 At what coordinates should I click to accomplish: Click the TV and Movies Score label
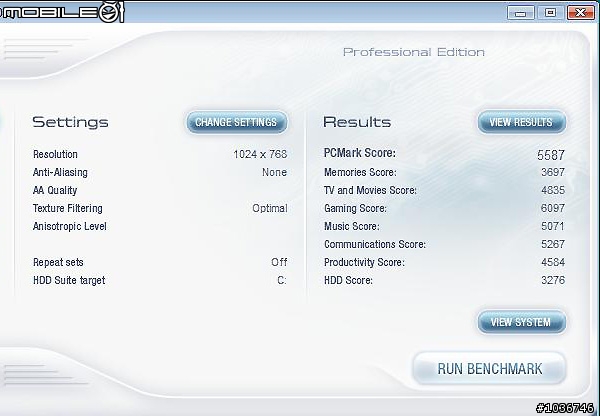(x=370, y=190)
